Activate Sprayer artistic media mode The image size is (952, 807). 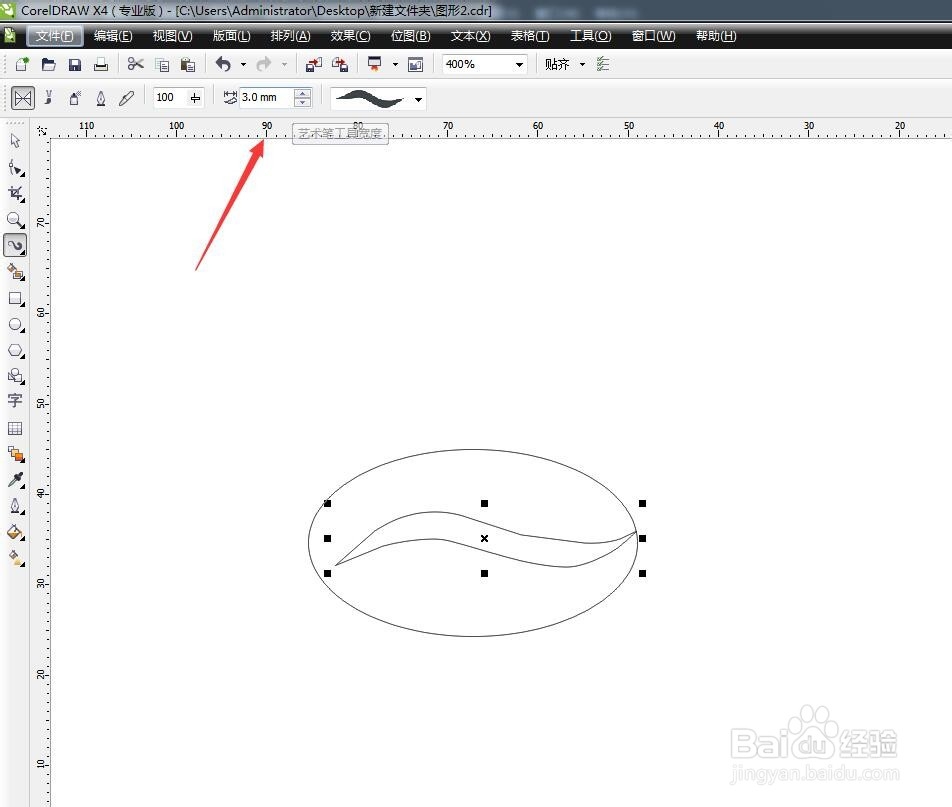75,98
